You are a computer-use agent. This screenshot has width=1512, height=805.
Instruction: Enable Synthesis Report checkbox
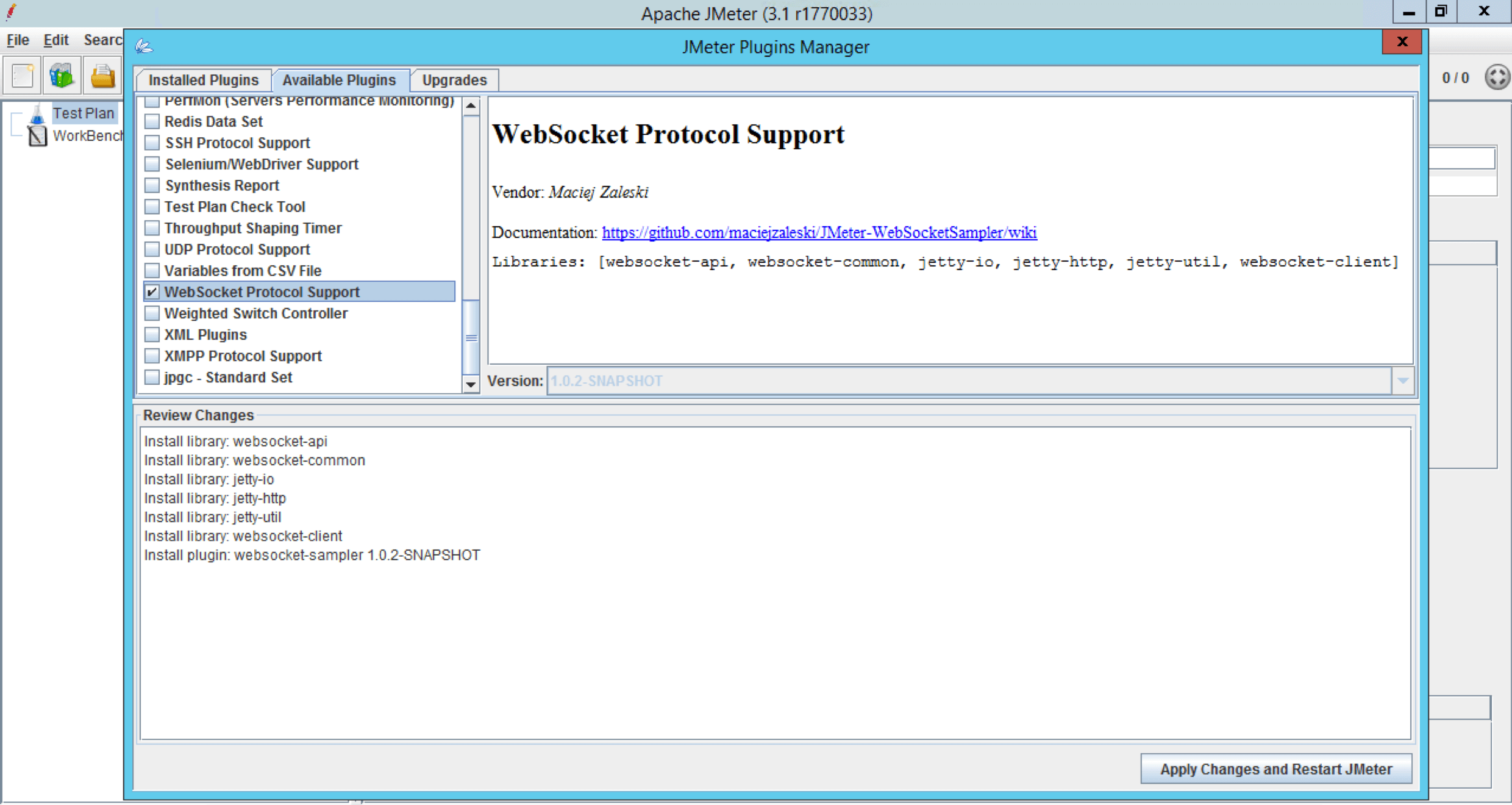(x=153, y=185)
